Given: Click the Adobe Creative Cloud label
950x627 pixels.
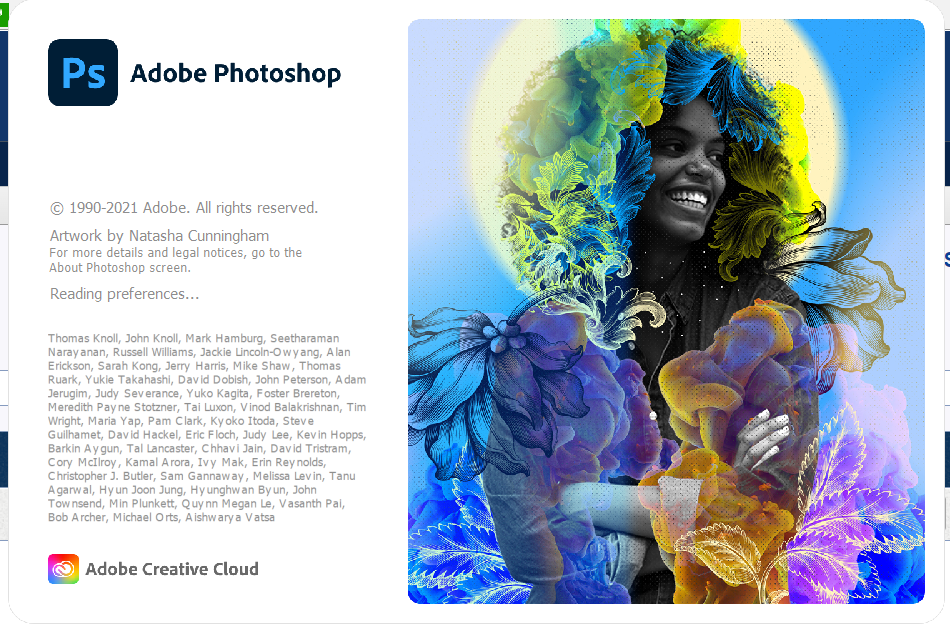Looking at the screenshot, I should tap(172, 569).
